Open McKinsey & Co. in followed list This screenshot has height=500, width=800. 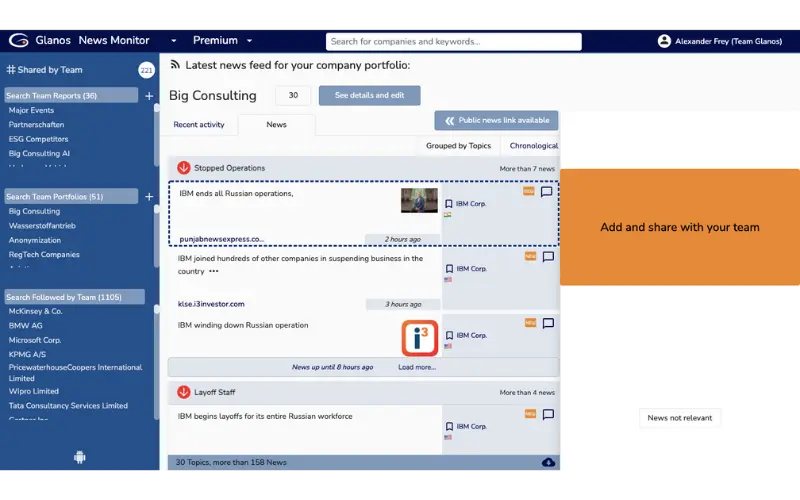[35, 311]
